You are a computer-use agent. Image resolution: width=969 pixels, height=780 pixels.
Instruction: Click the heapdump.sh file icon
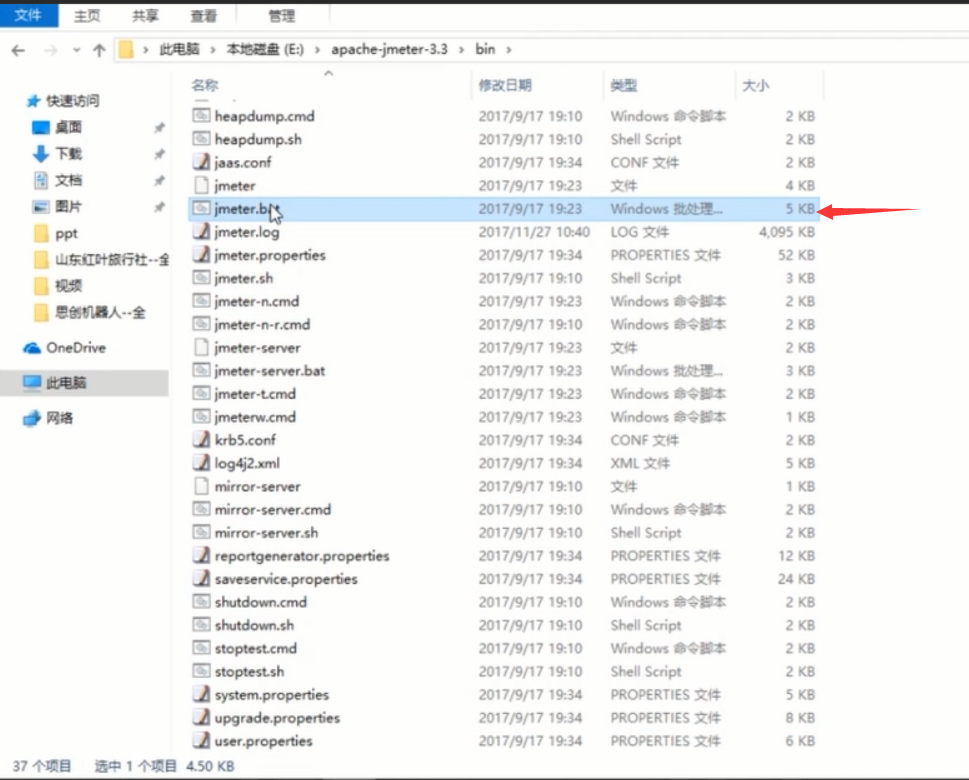[x=201, y=139]
